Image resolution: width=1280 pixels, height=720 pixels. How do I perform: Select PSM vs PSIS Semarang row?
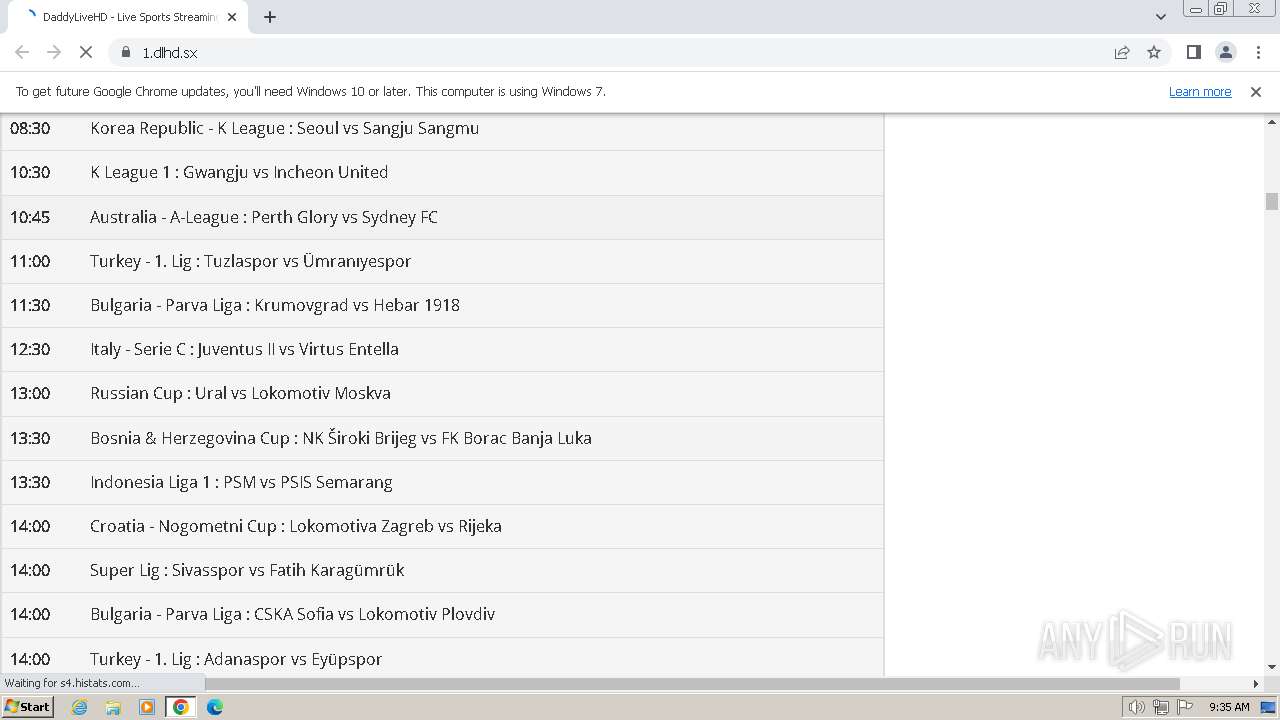[x=442, y=482]
